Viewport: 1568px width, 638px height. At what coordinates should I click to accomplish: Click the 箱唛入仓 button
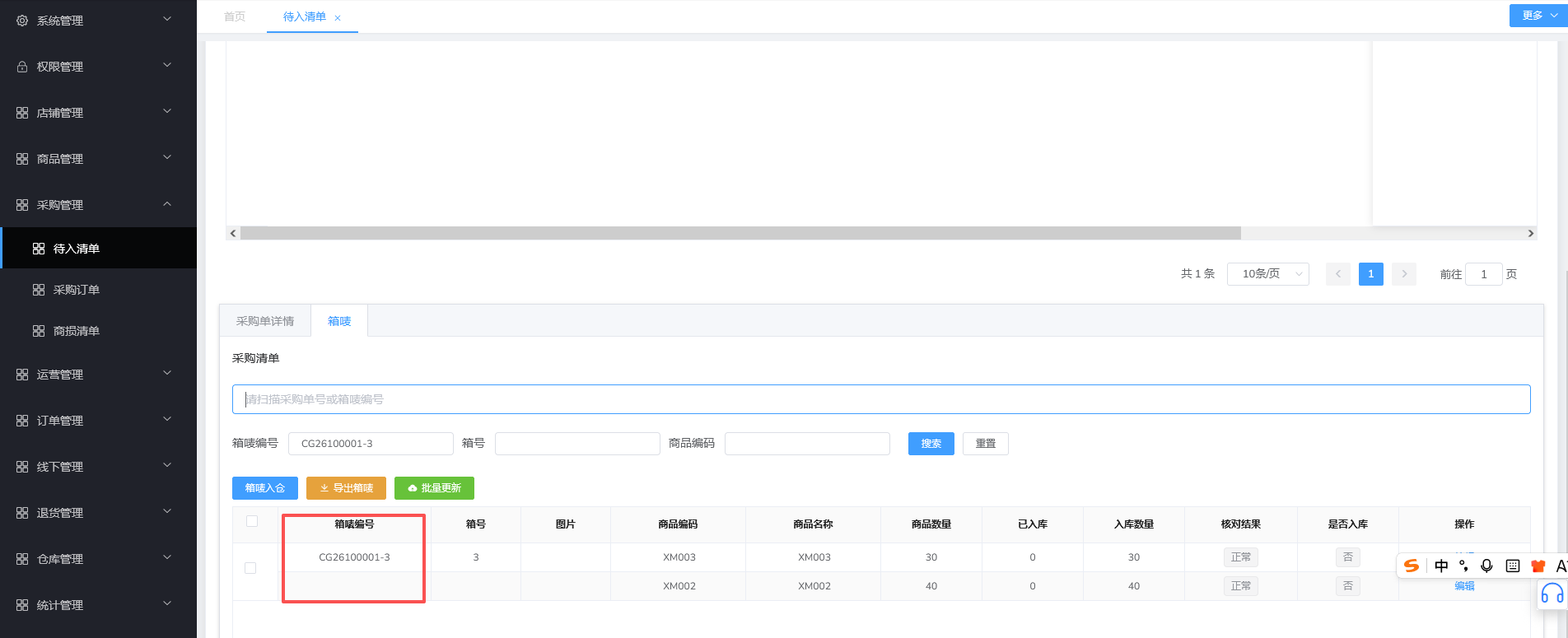tap(265, 488)
